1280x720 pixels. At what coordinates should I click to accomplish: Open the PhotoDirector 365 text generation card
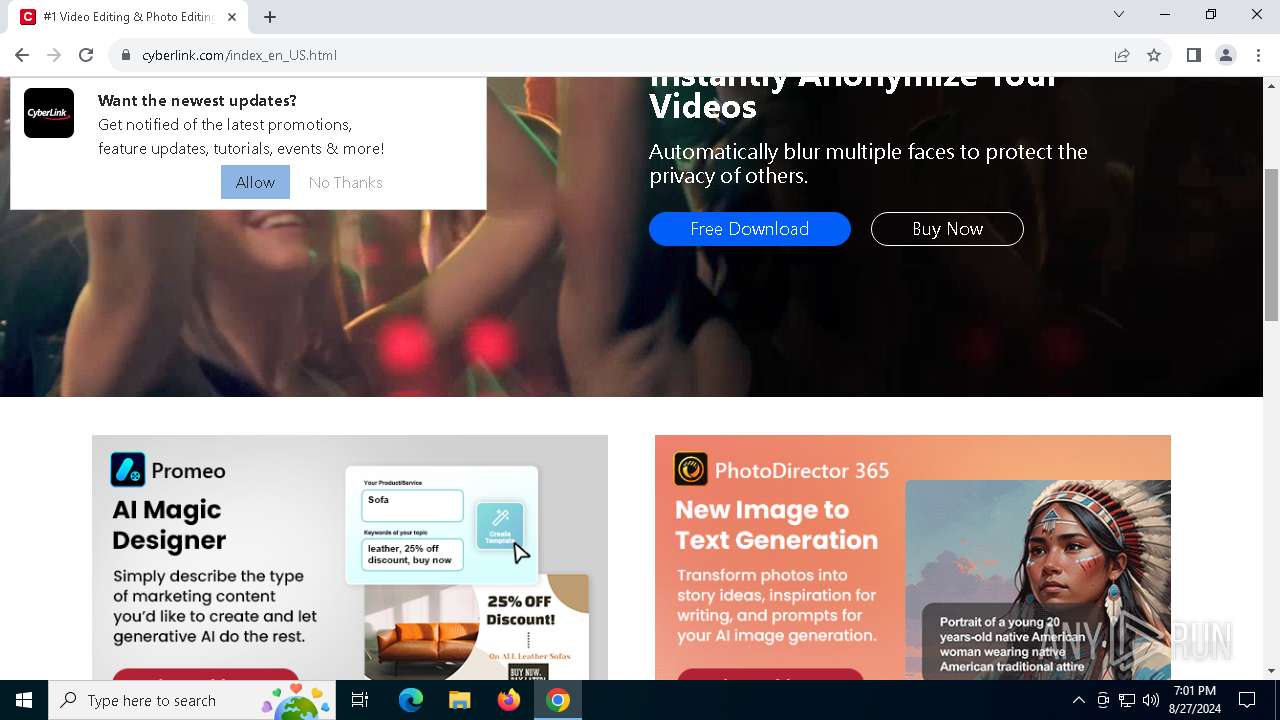coord(913,557)
